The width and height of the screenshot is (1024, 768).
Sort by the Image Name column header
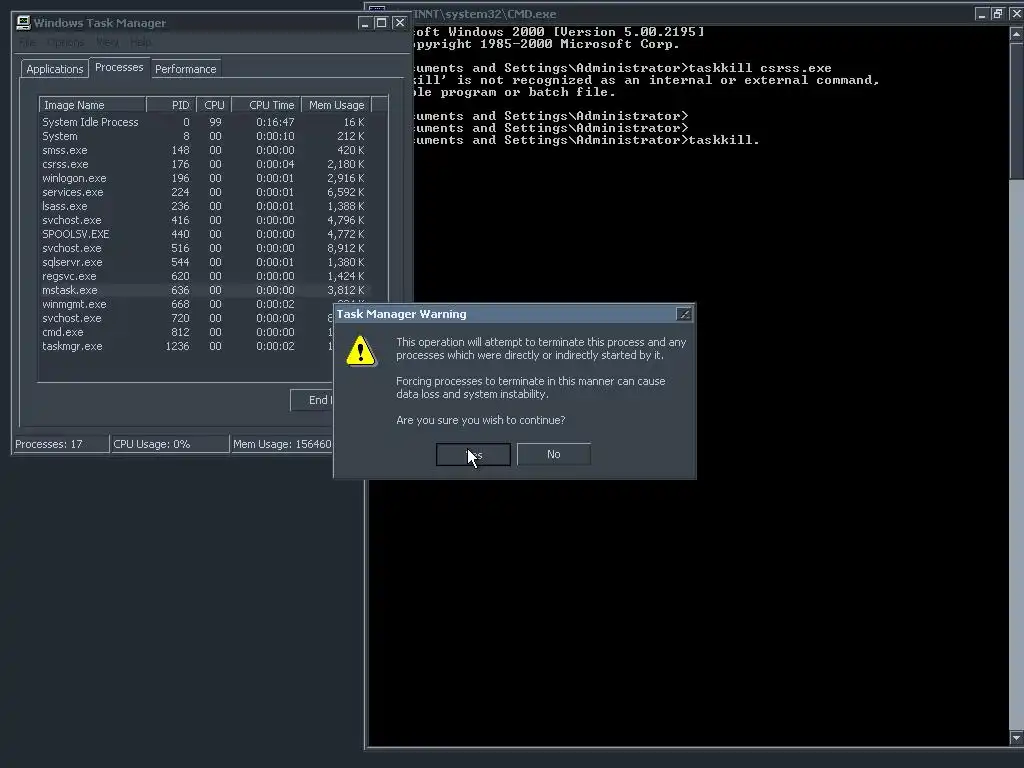[92, 105]
